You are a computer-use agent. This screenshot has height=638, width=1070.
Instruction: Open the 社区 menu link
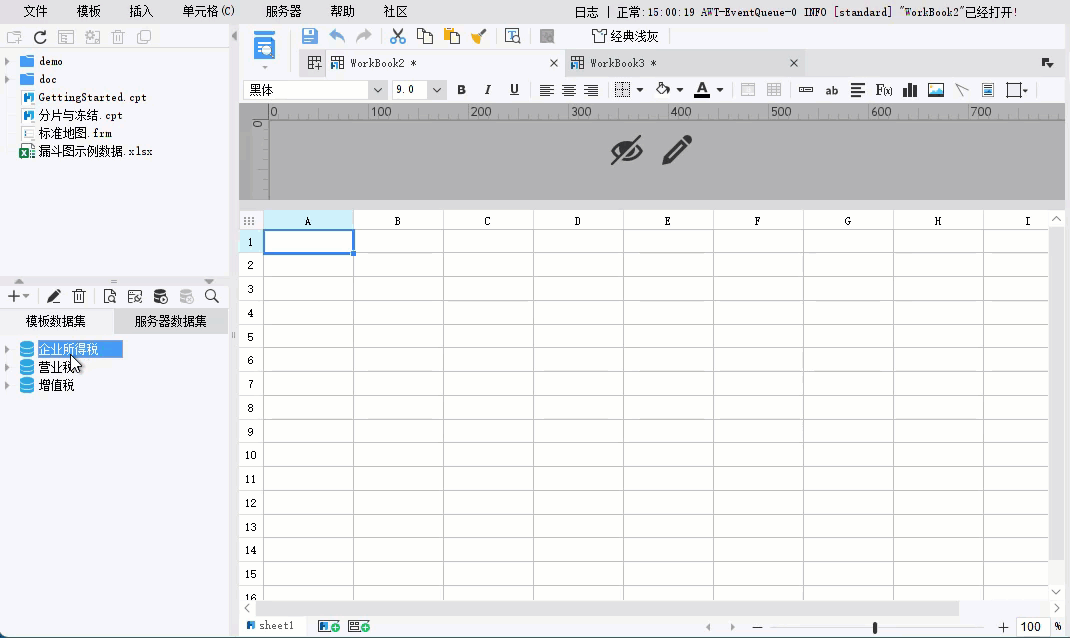point(395,12)
